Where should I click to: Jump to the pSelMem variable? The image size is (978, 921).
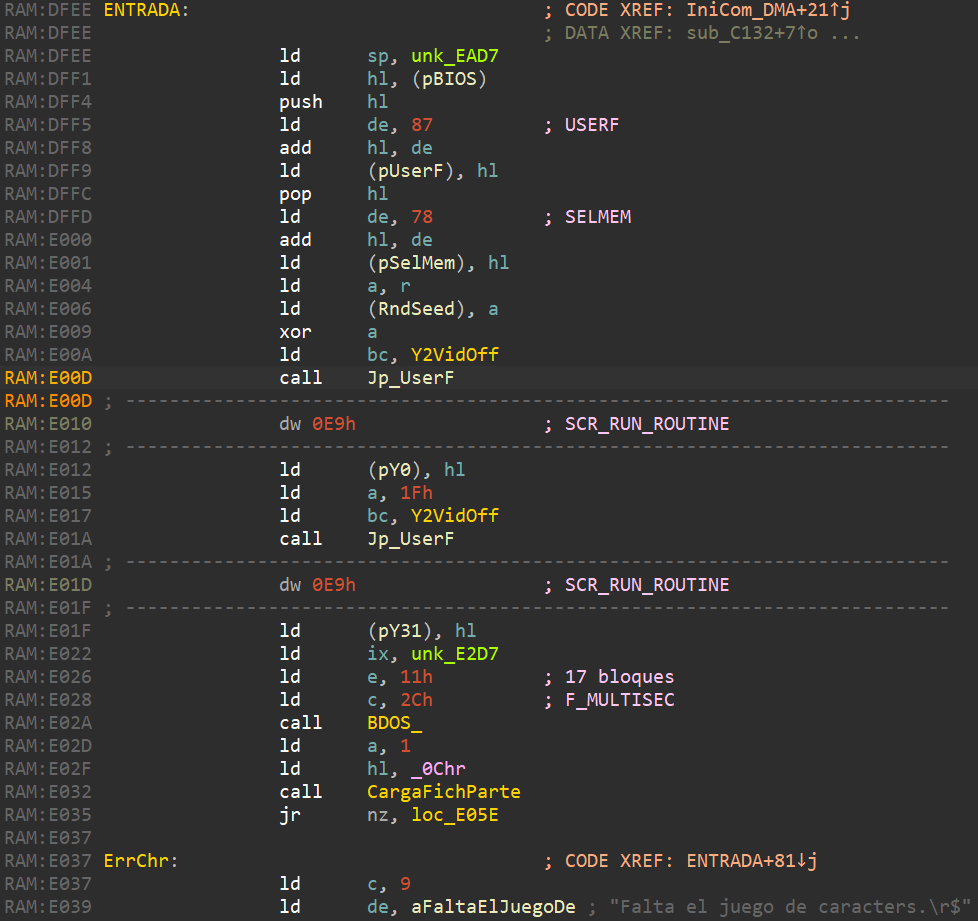click(416, 263)
